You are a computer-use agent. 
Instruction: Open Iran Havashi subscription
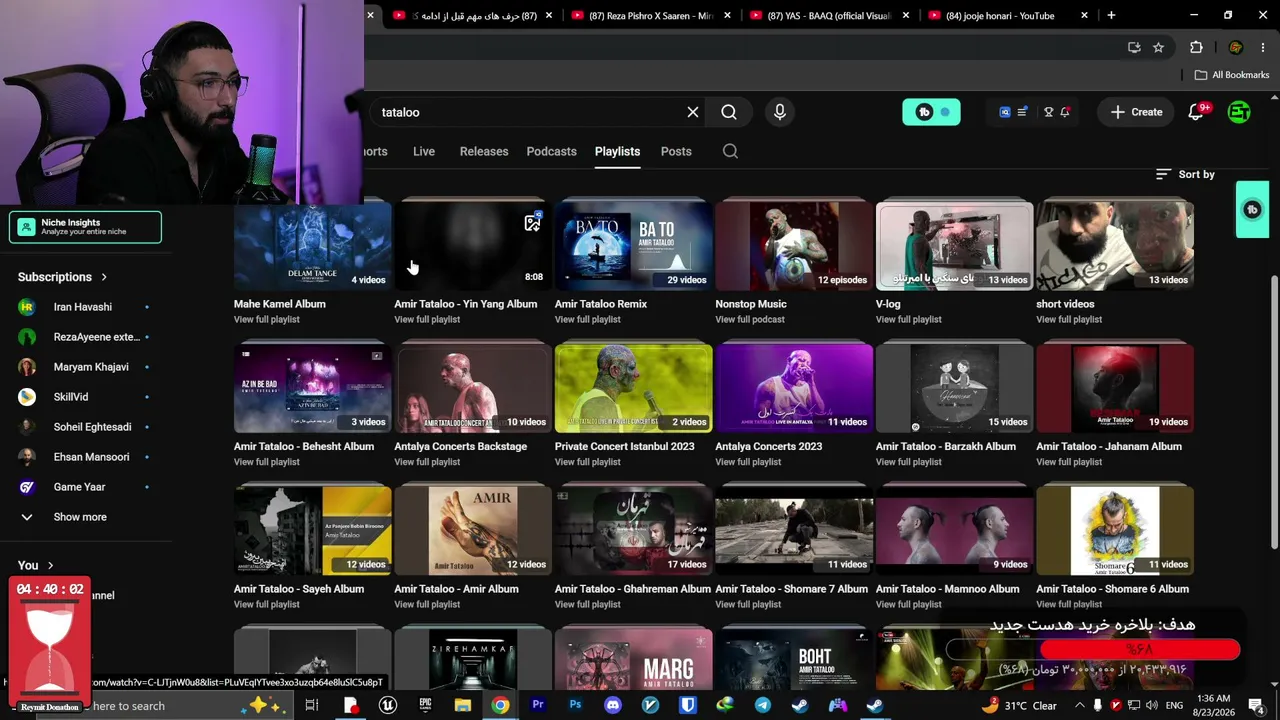point(84,307)
